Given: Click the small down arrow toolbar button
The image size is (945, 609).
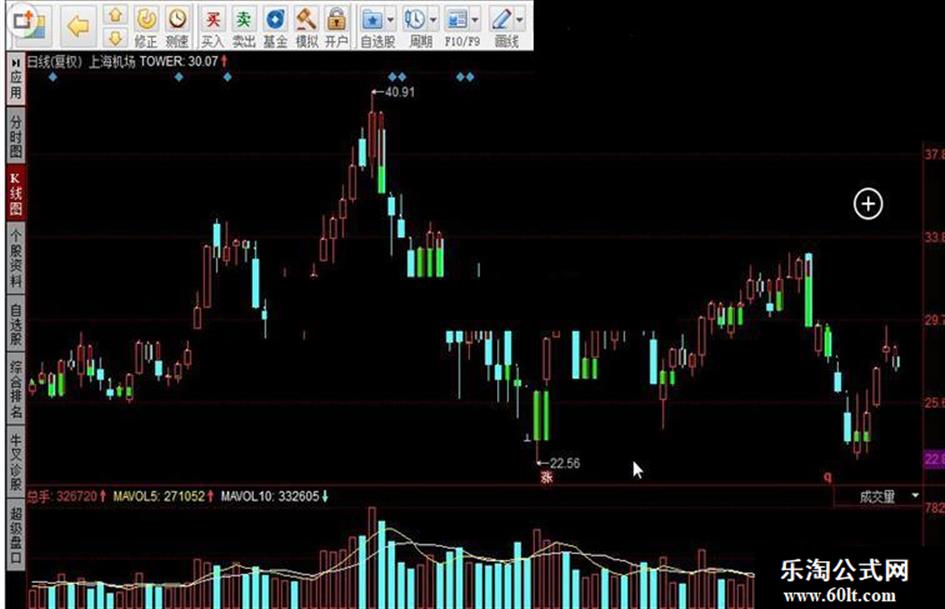Looking at the screenshot, I should coord(116,37).
